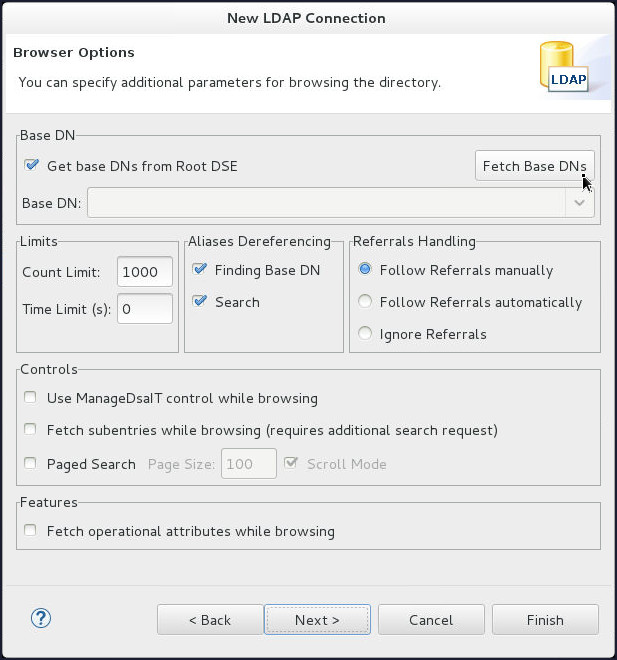Click Finish to create the connection
Viewport: 617px width, 660px height.
(545, 620)
